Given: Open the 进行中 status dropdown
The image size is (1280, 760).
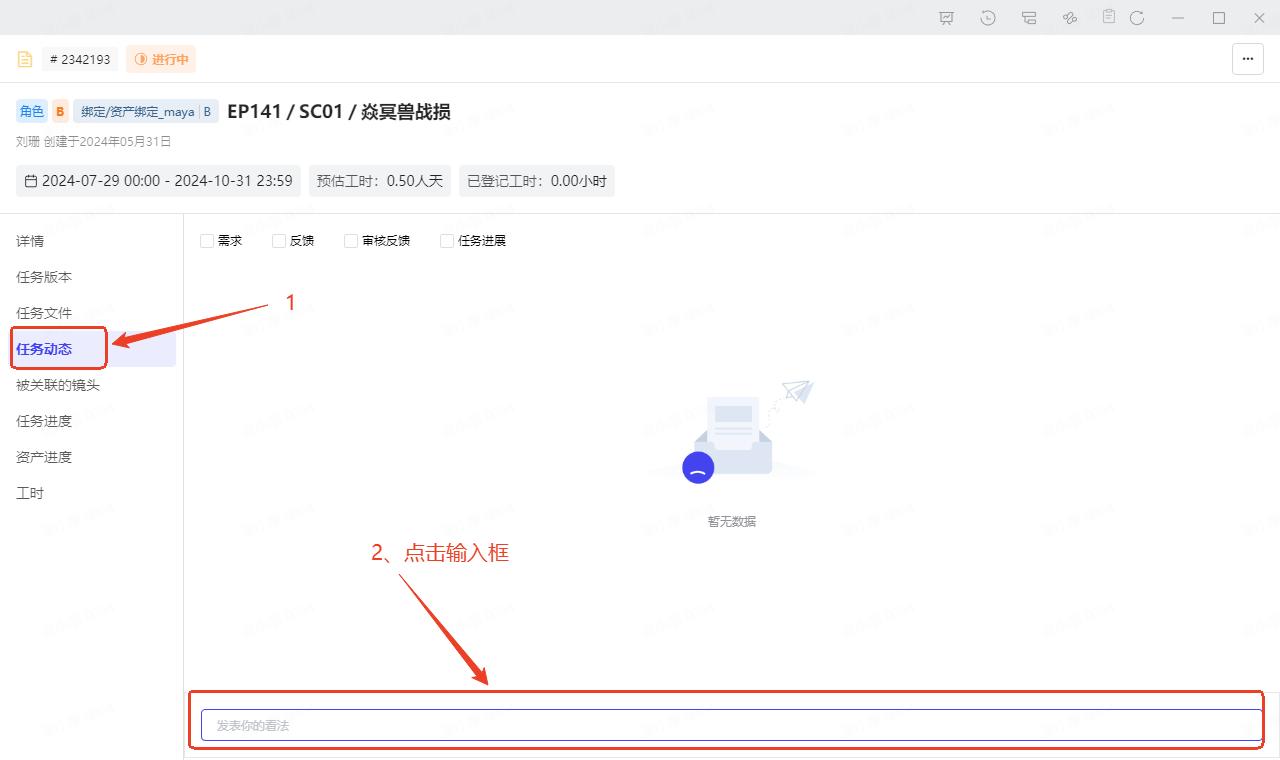Looking at the screenshot, I should (x=161, y=59).
